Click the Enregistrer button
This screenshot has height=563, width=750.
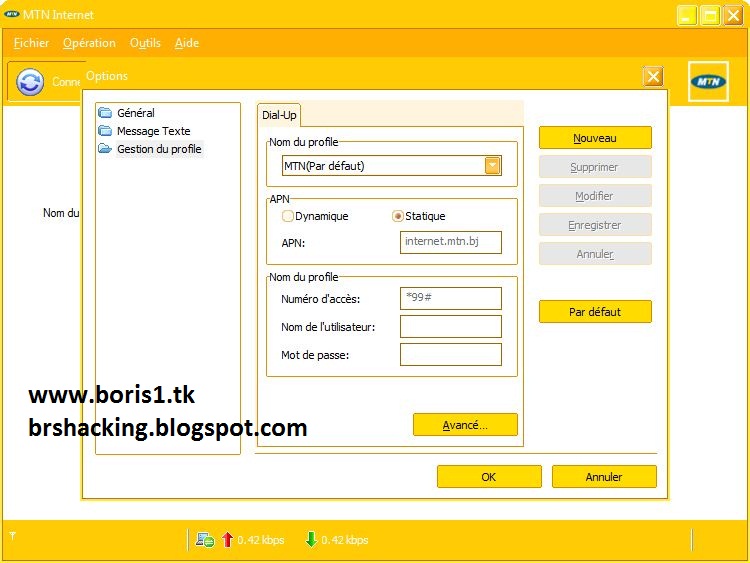coord(595,225)
